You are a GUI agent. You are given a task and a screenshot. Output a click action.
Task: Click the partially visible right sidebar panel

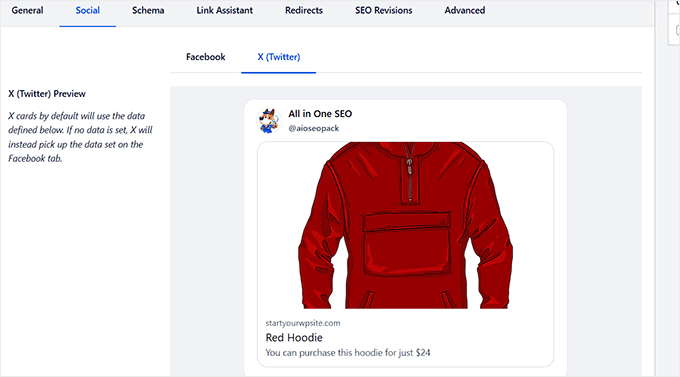point(673,22)
